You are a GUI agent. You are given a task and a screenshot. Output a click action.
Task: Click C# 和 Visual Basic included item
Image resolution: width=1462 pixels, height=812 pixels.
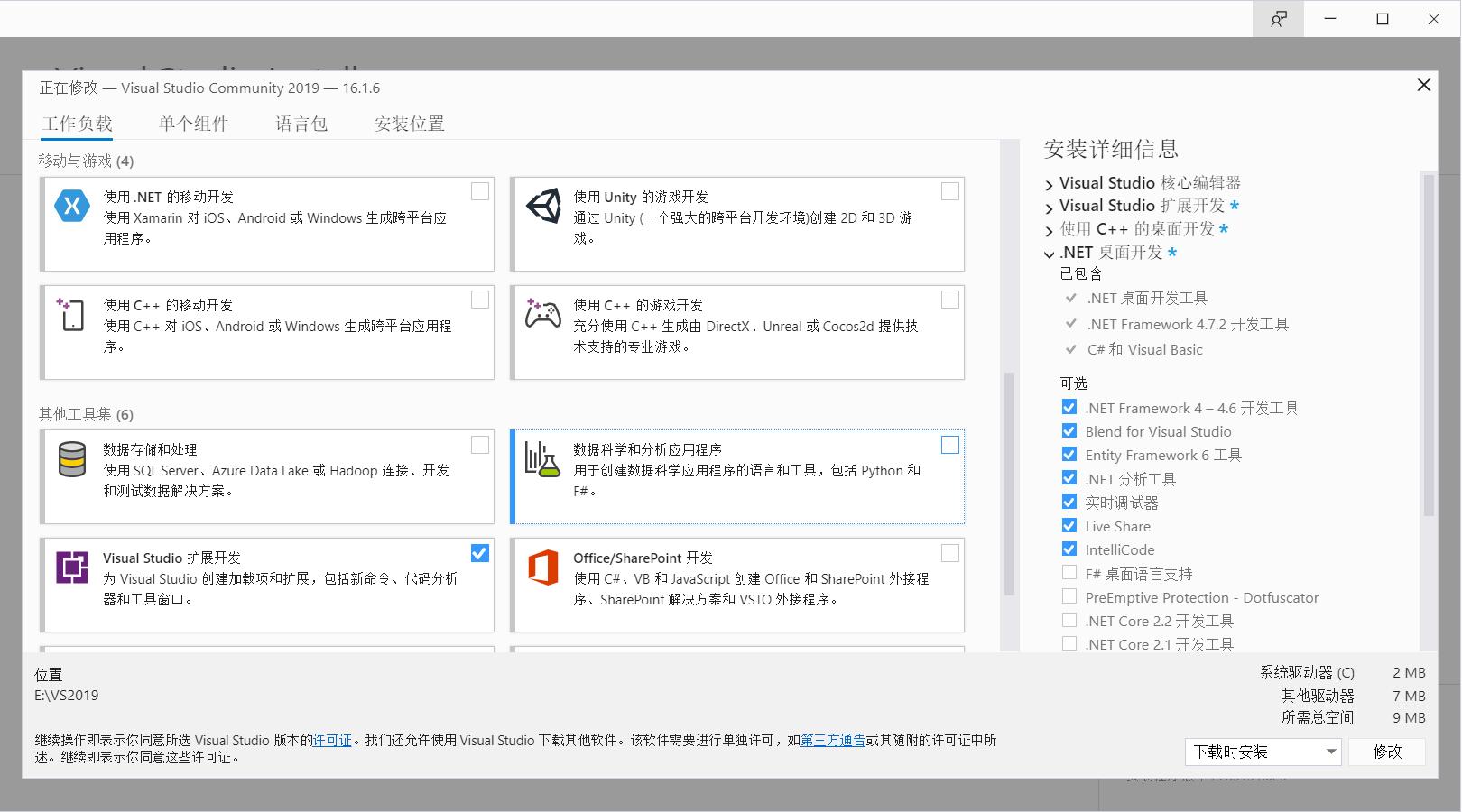coord(1144,349)
